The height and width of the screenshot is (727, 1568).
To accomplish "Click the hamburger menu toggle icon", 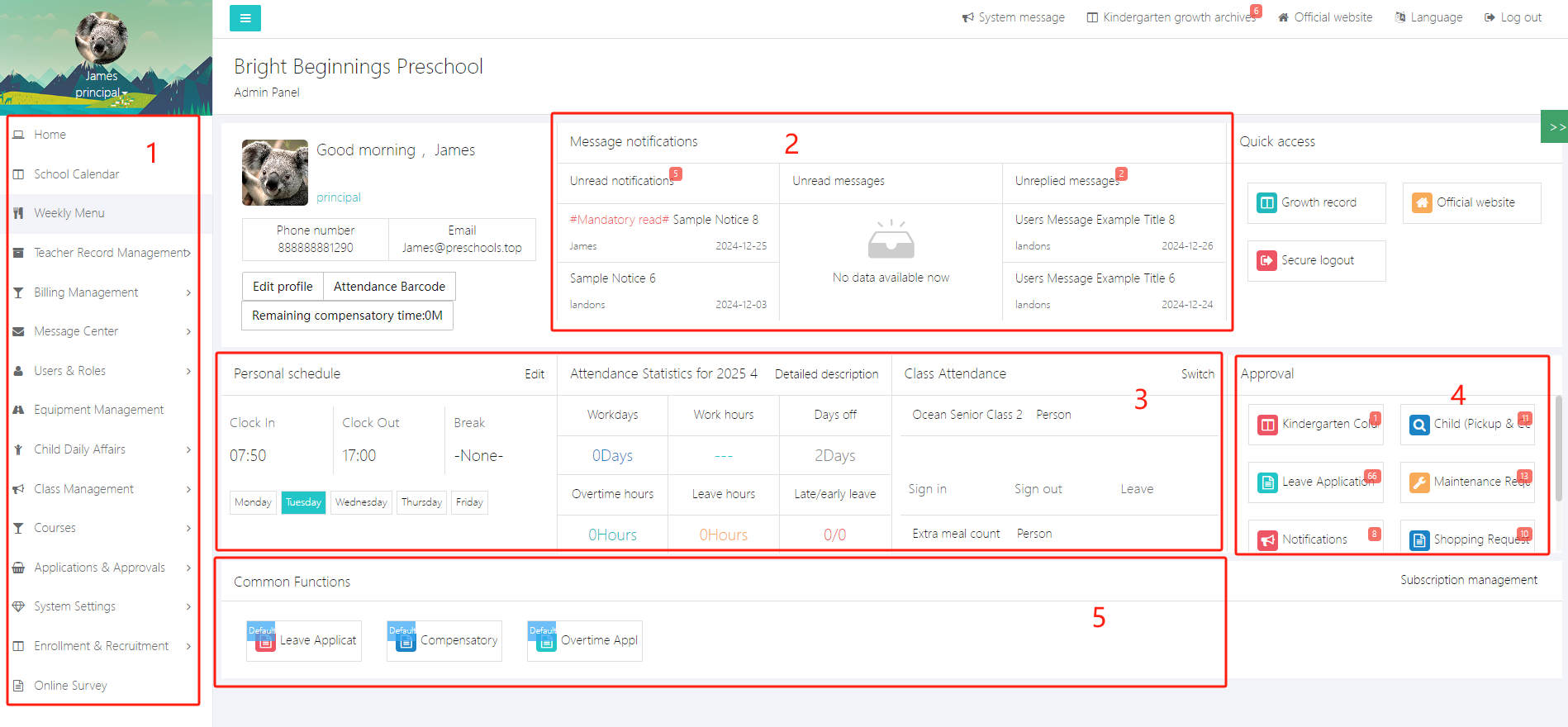I will coord(245,18).
